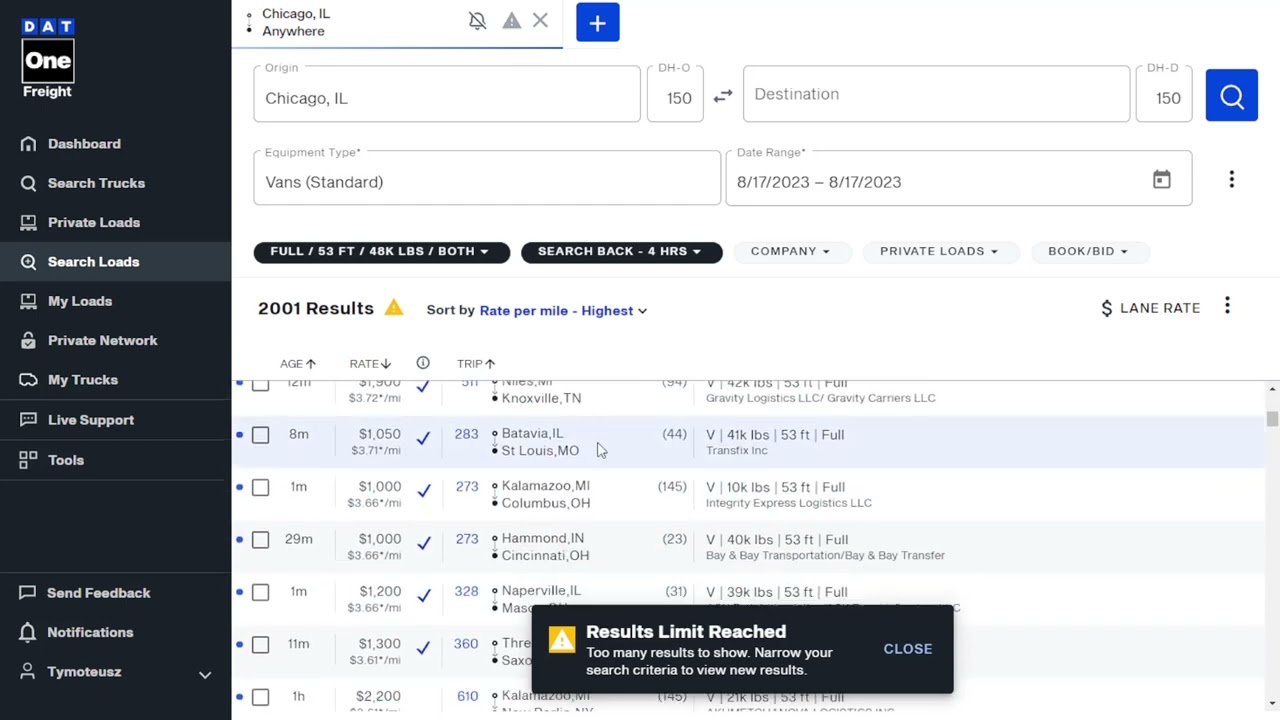Open the date range calendar icon
The height and width of the screenshot is (720, 1280).
[1161, 180]
